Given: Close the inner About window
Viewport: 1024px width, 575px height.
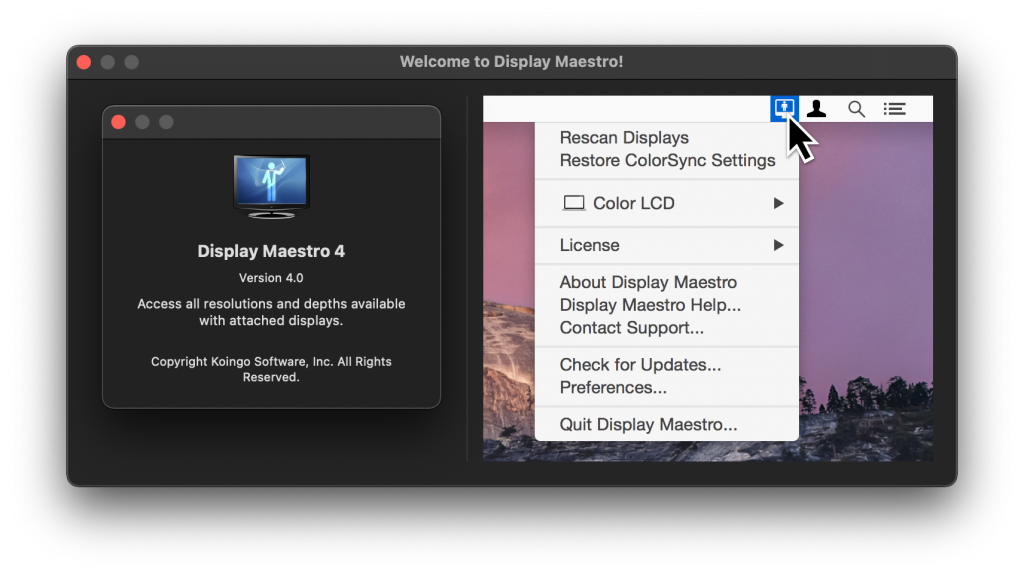Looking at the screenshot, I should pyautogui.click(x=119, y=122).
